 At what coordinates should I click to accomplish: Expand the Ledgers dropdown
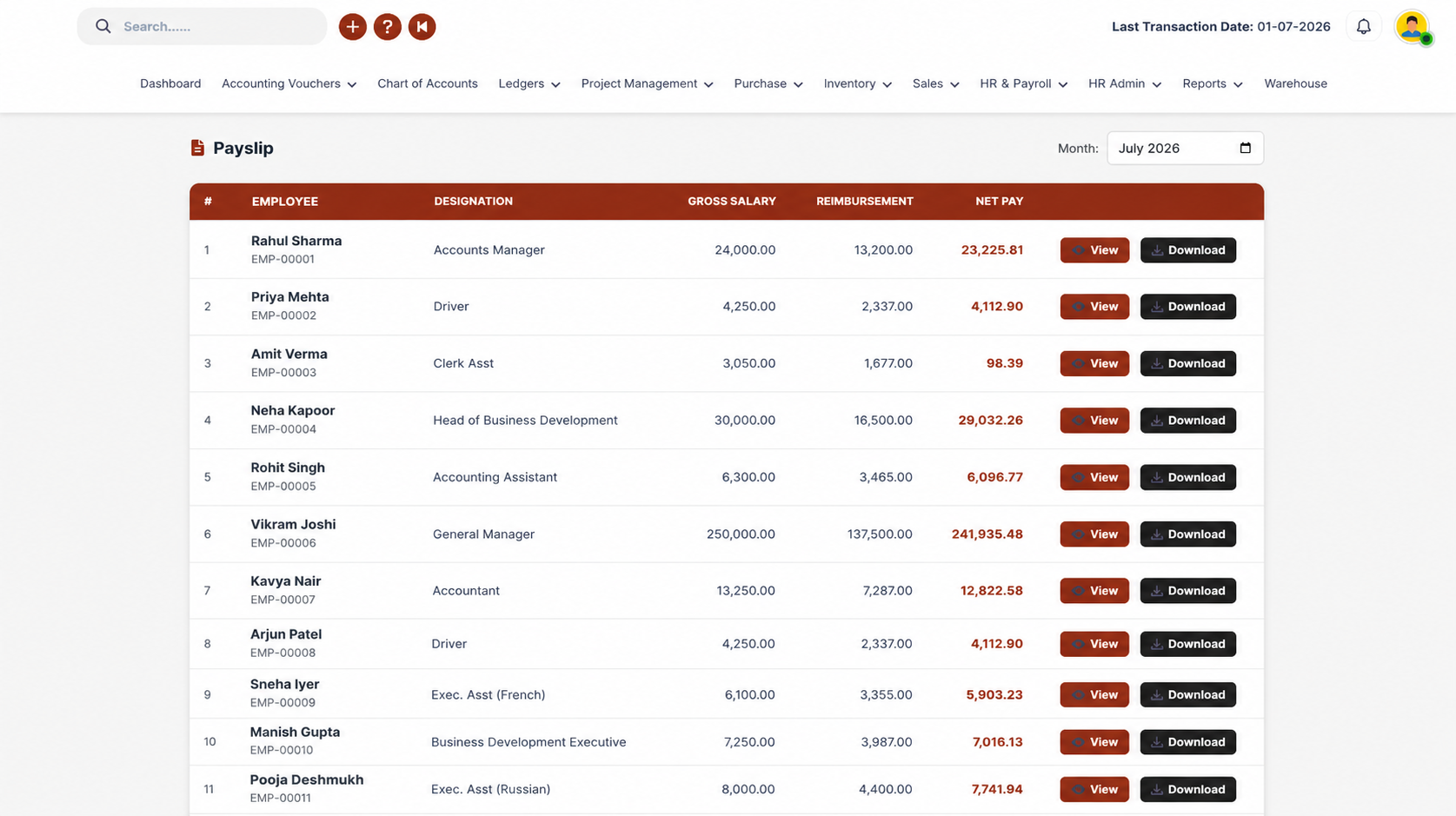click(529, 84)
